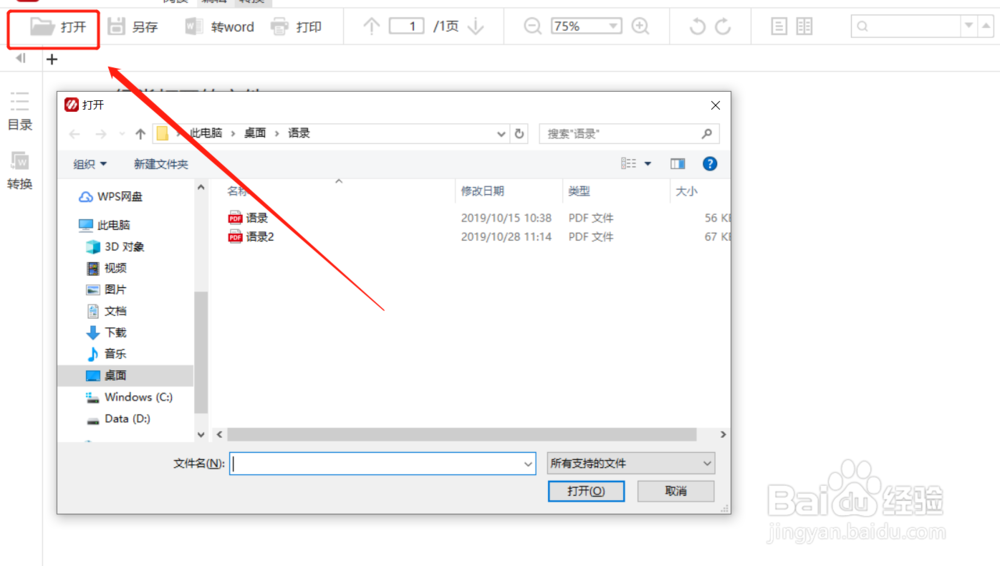Screen dimensions: 1000x566
Task: Click the horizontal scrollbar in file list
Action: [462, 435]
